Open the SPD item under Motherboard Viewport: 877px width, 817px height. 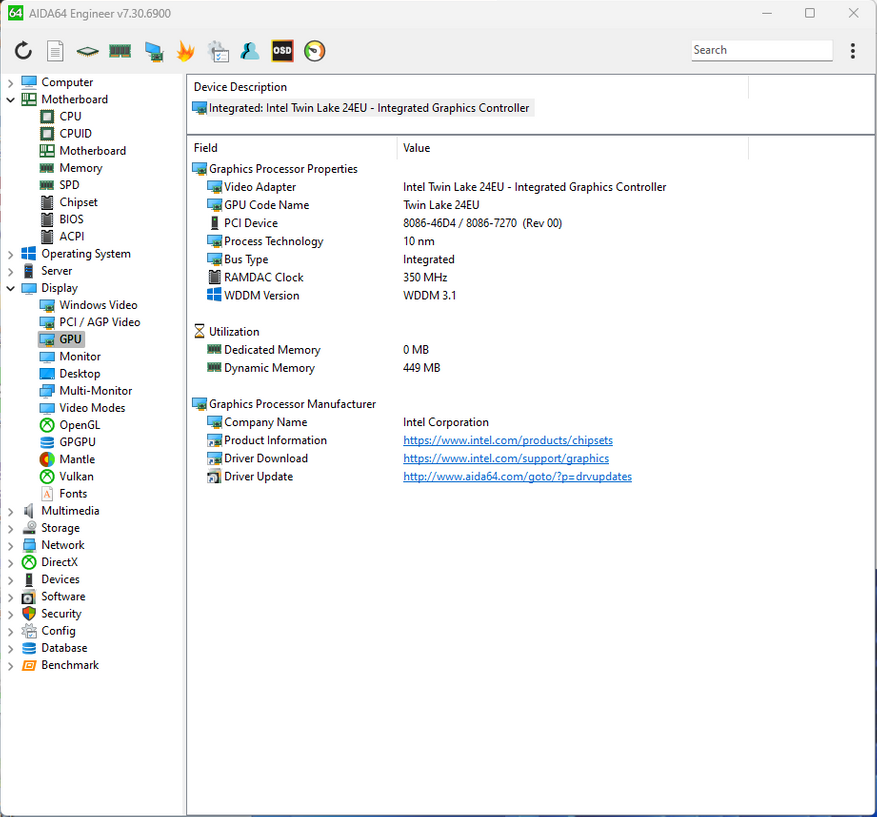[x=69, y=185]
